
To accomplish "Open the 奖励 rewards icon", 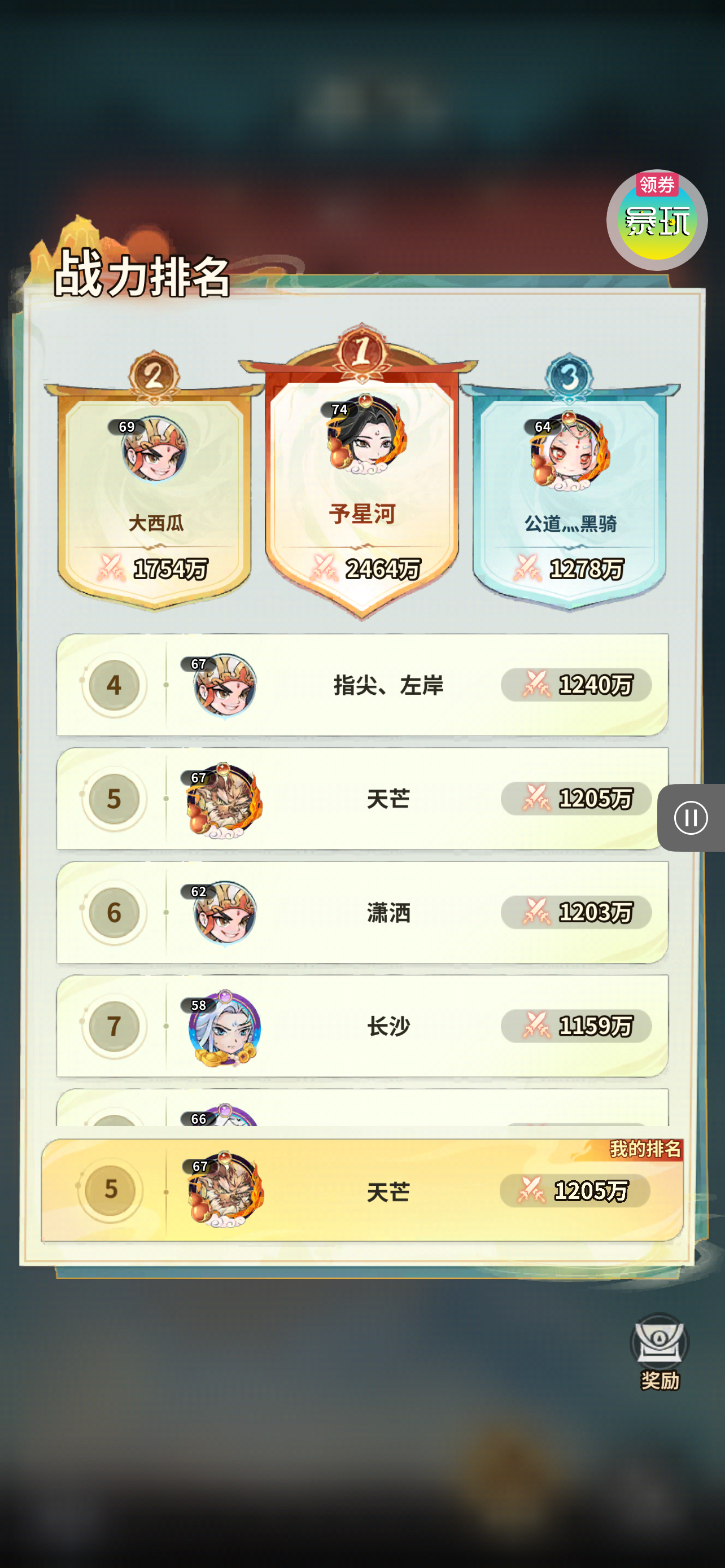I will (x=660, y=1351).
